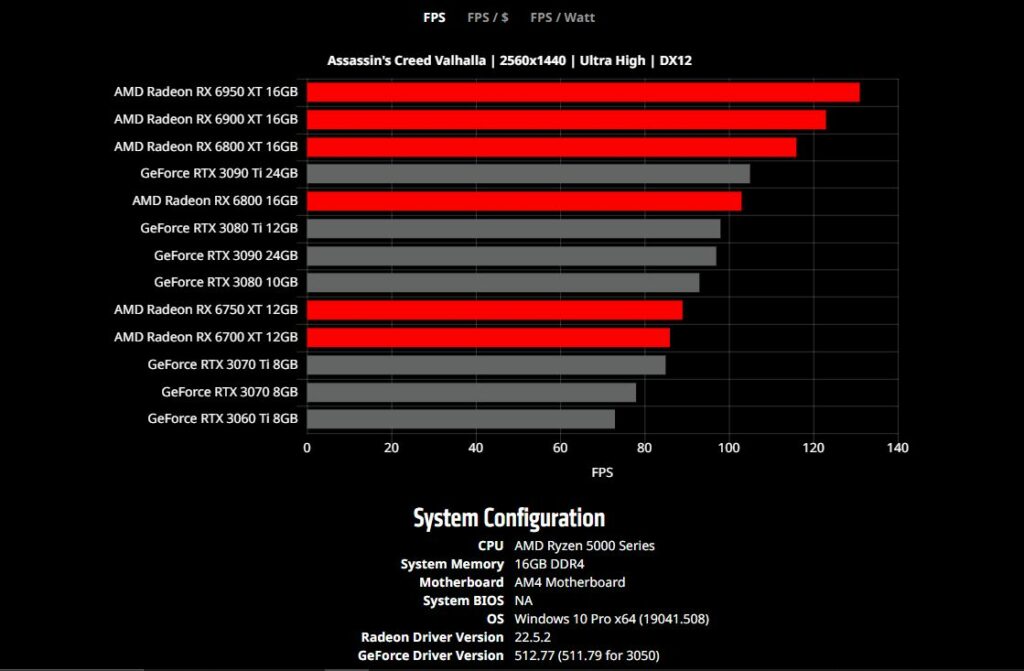Click the GeForce RTX 3080 Ti 12GB label
Screen dimensions: 1024x671
tap(219, 229)
